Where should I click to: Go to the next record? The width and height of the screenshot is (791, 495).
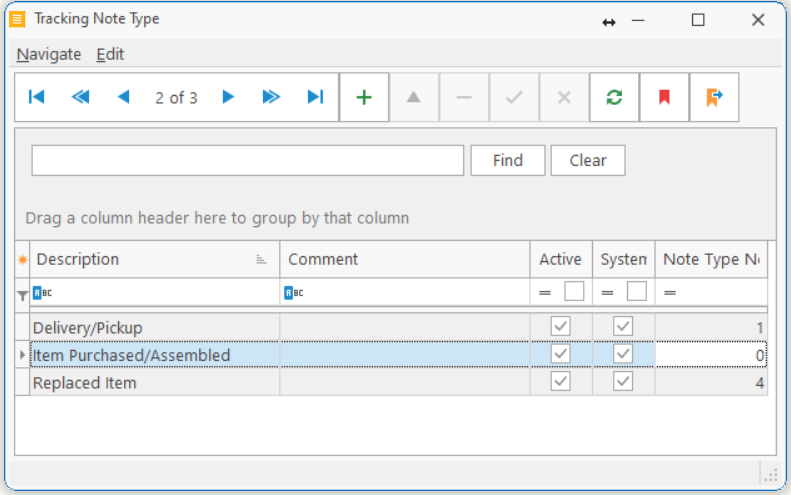pos(228,97)
